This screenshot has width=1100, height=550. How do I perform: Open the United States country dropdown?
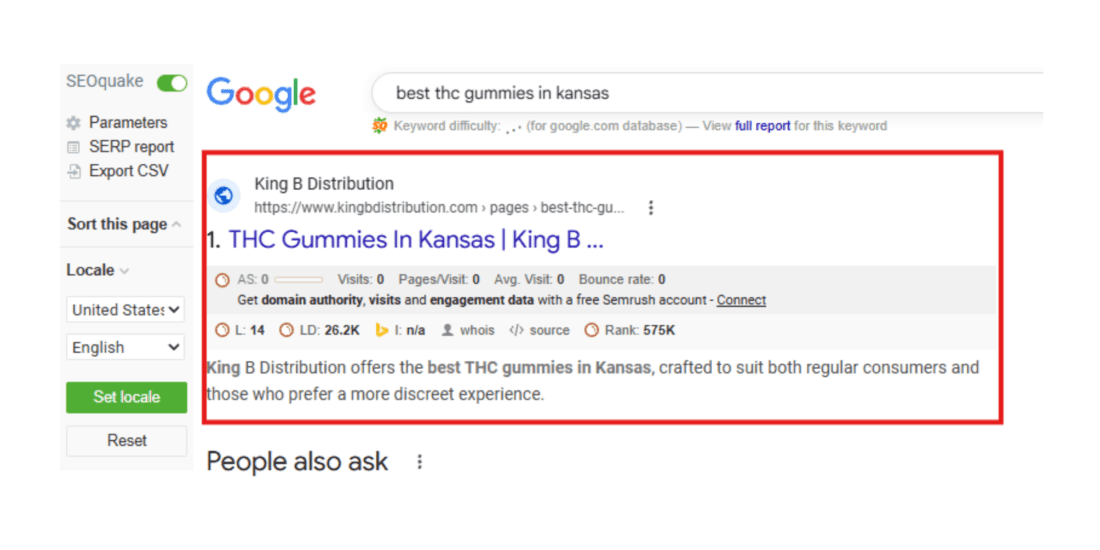126,310
